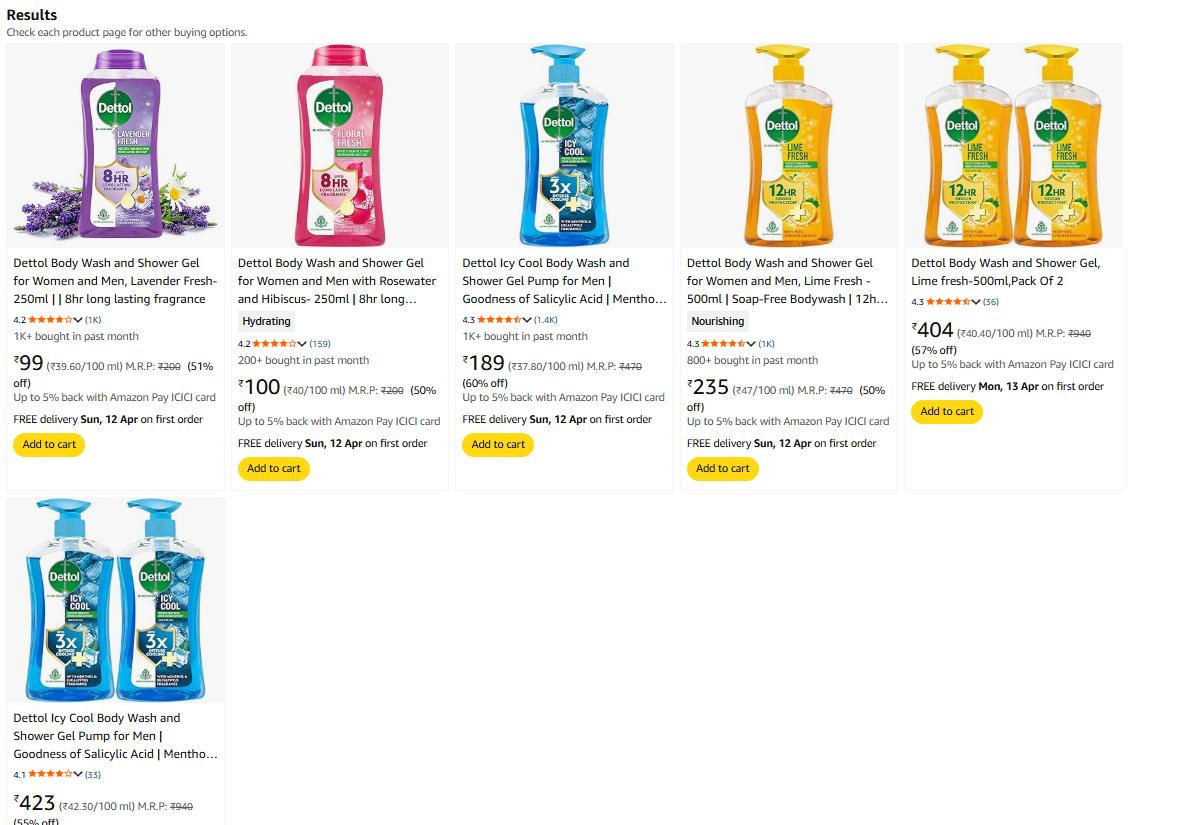Open Lavender Fresh body wash title link
Image resolution: width=1194 pixels, height=825 pixels.
tap(115, 281)
